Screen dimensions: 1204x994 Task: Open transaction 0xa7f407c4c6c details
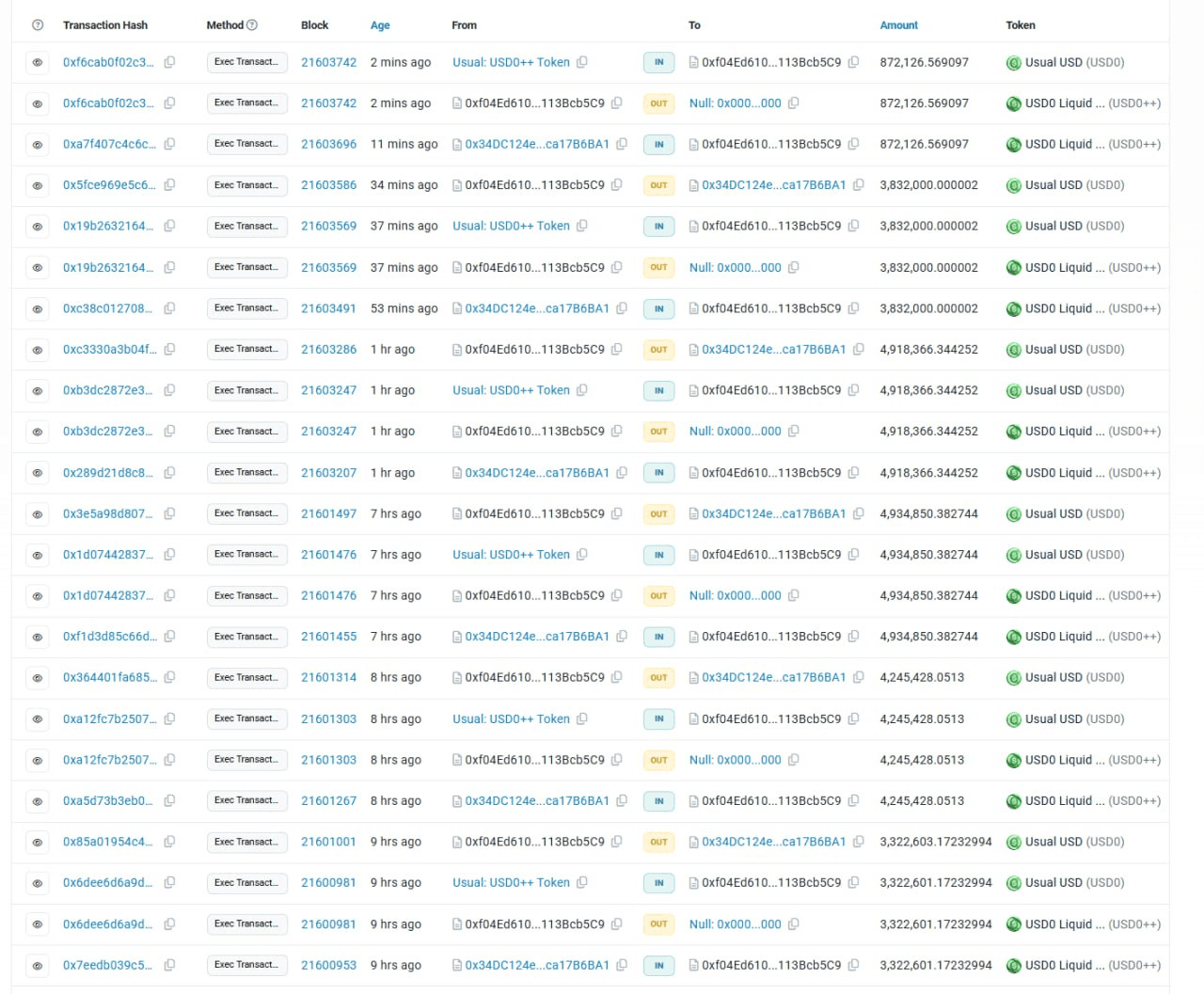coord(110,144)
